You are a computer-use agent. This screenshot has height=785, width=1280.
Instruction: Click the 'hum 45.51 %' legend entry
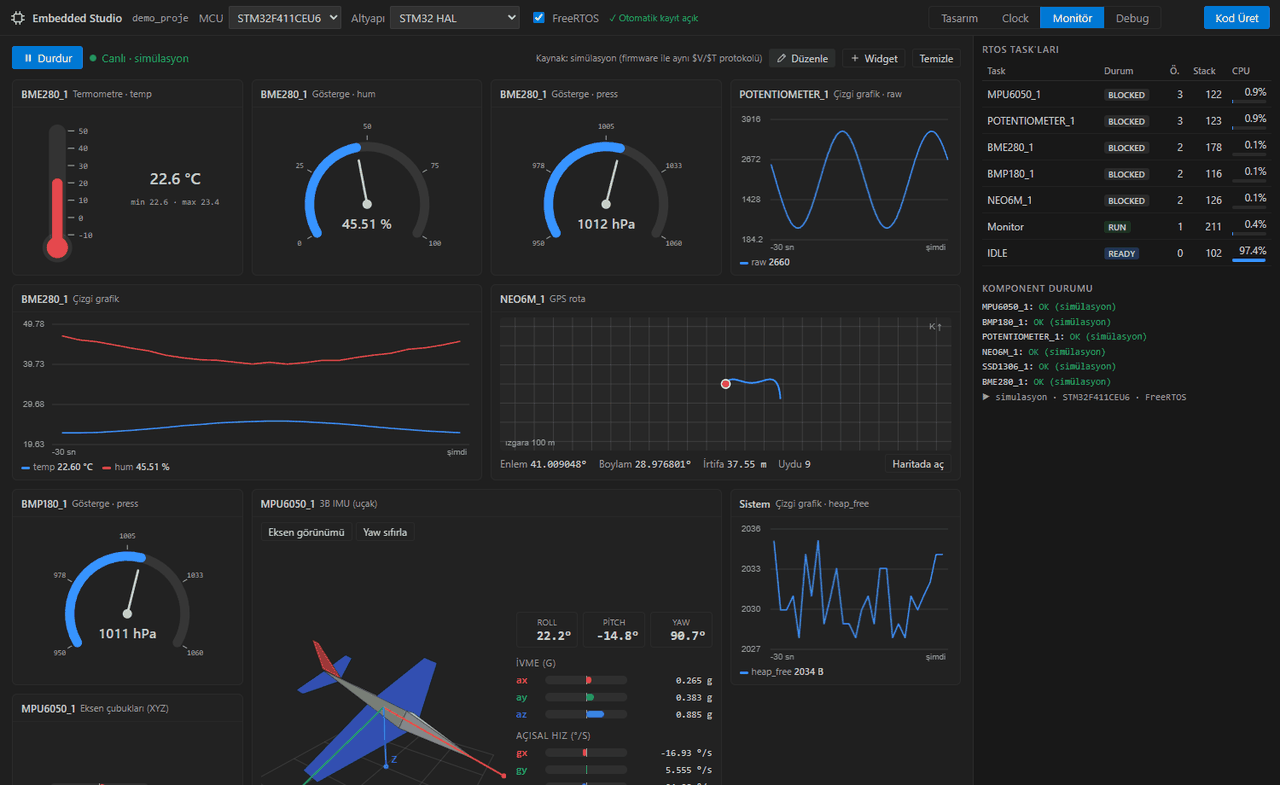pyautogui.click(x=134, y=467)
